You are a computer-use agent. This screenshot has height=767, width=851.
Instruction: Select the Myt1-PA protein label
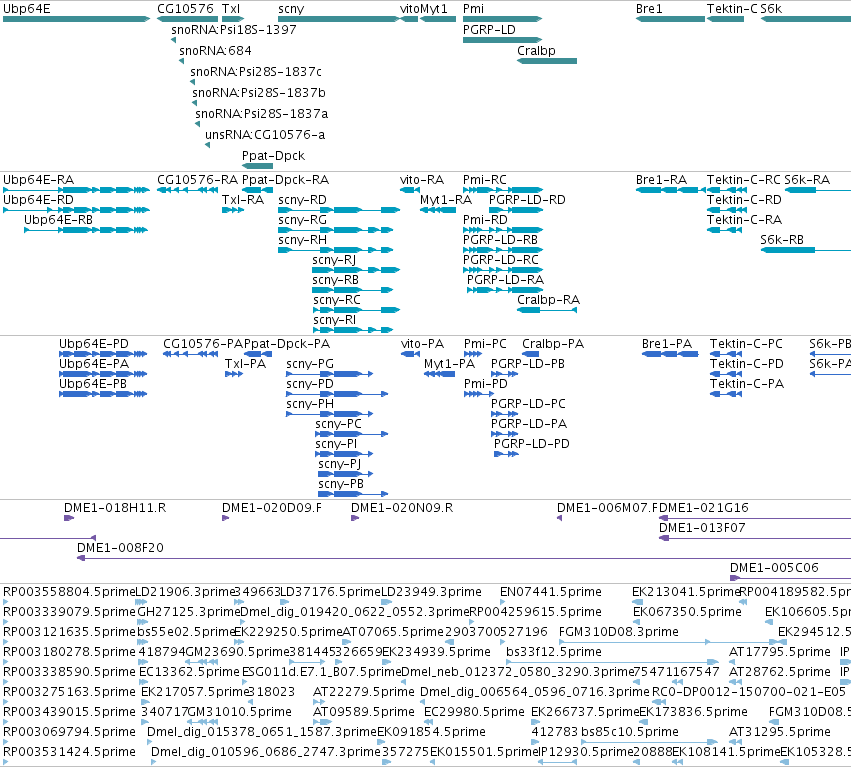point(449,364)
